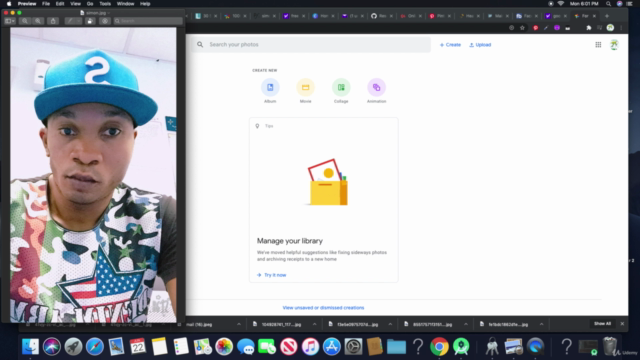640x360 pixels.
Task: Open a new Chrome tab
Action: click(x=607, y=16)
